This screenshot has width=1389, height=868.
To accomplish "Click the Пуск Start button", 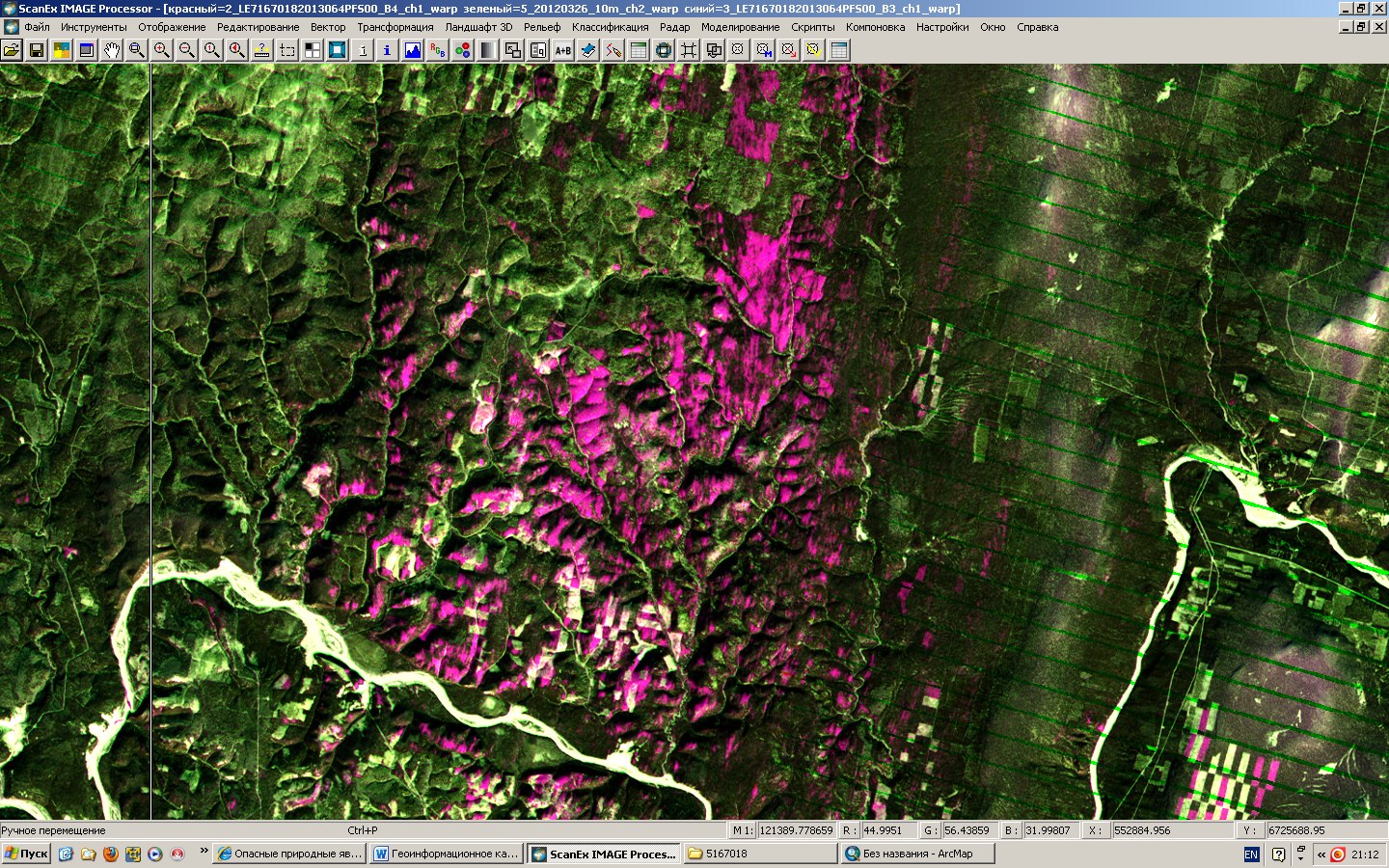I will (27, 854).
